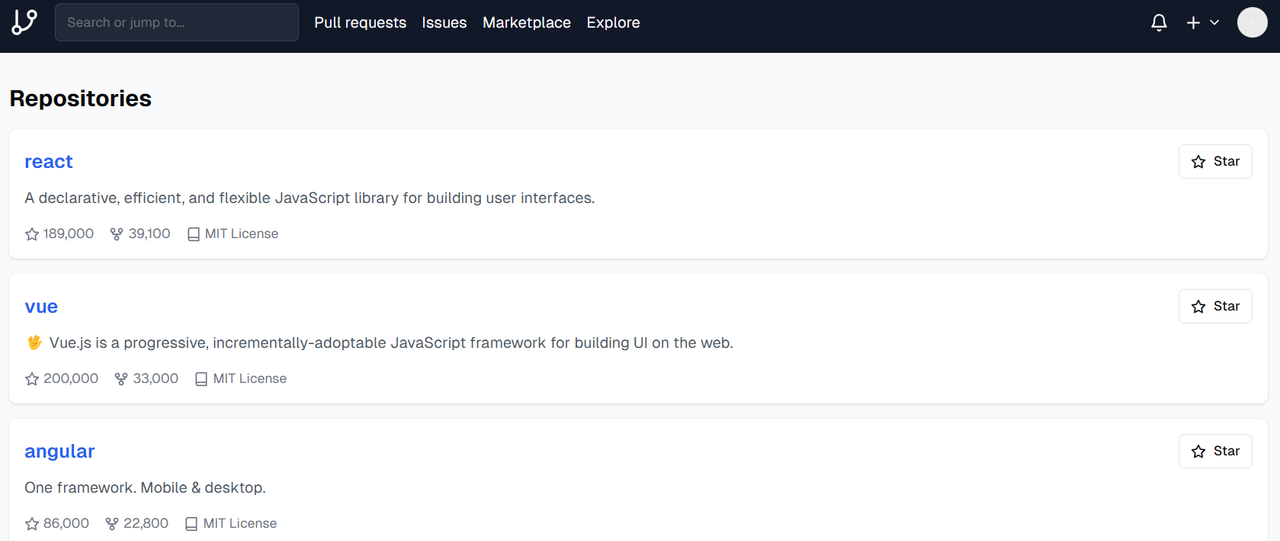Click MIT License text under vue
Viewport: 1280px width, 541px height.
(250, 379)
